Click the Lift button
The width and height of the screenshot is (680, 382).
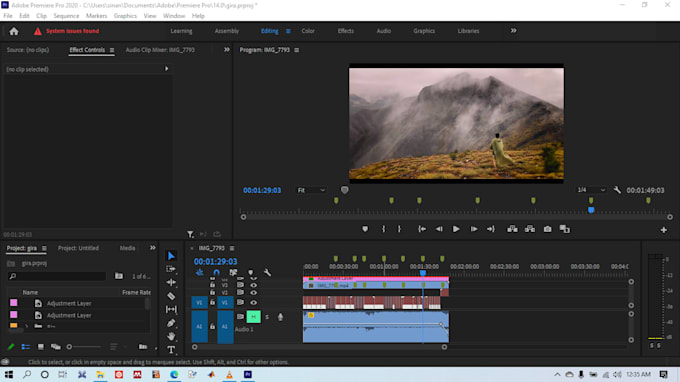pyautogui.click(x=512, y=229)
